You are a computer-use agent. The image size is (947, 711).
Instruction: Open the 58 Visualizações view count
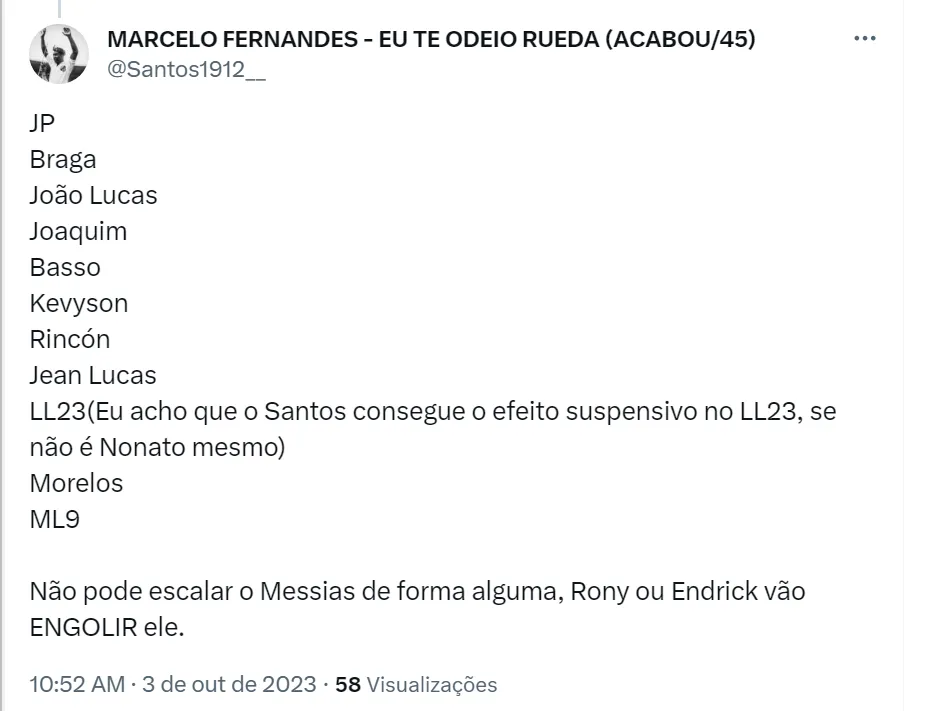(416, 685)
